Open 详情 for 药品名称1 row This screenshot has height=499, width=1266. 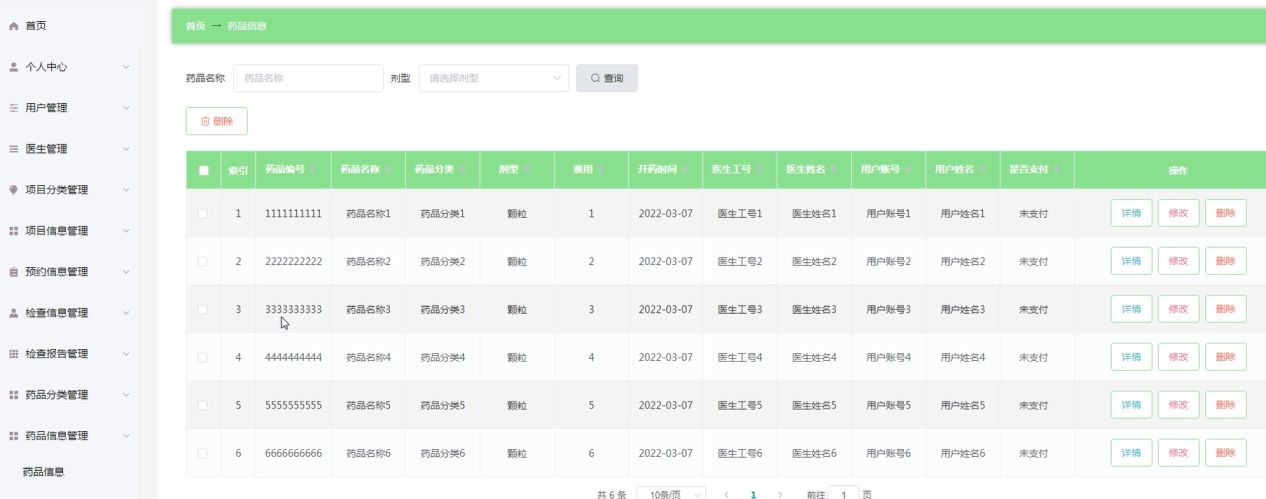pyautogui.click(x=1131, y=213)
